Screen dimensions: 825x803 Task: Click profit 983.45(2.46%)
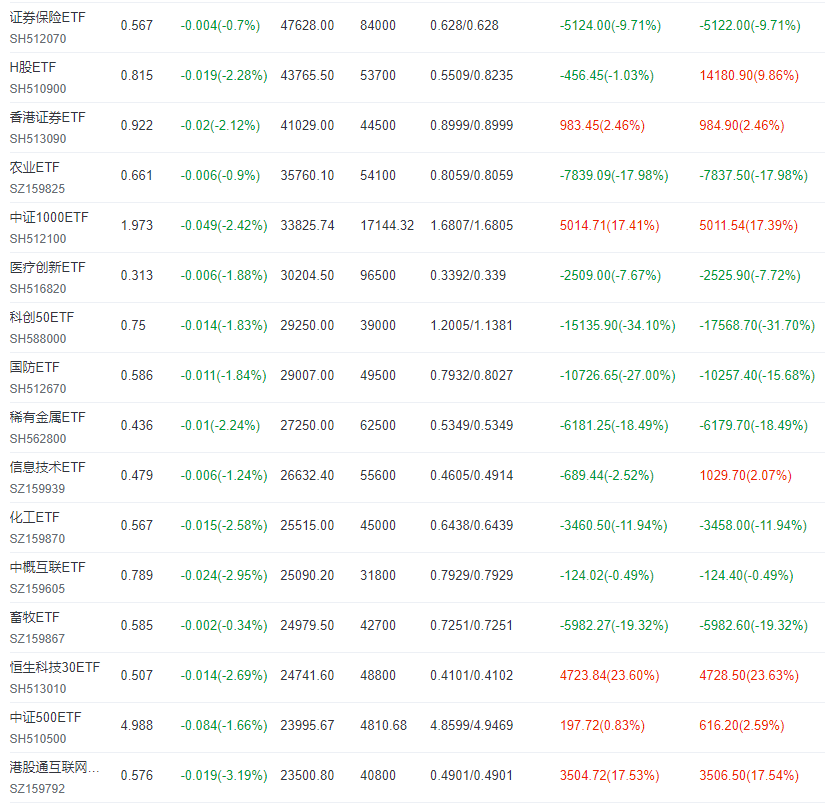point(602,126)
